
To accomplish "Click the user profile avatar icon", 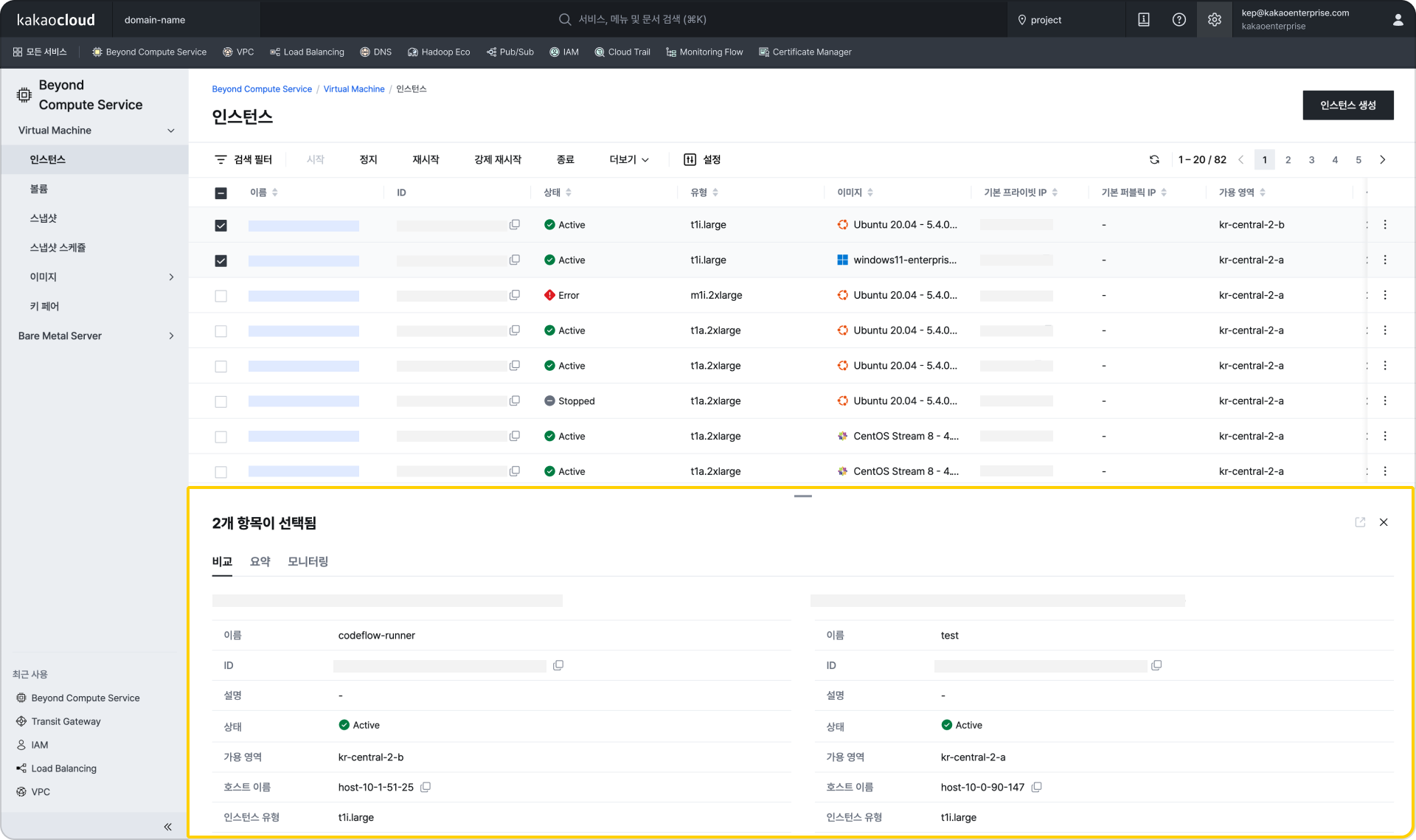I will click(1398, 20).
